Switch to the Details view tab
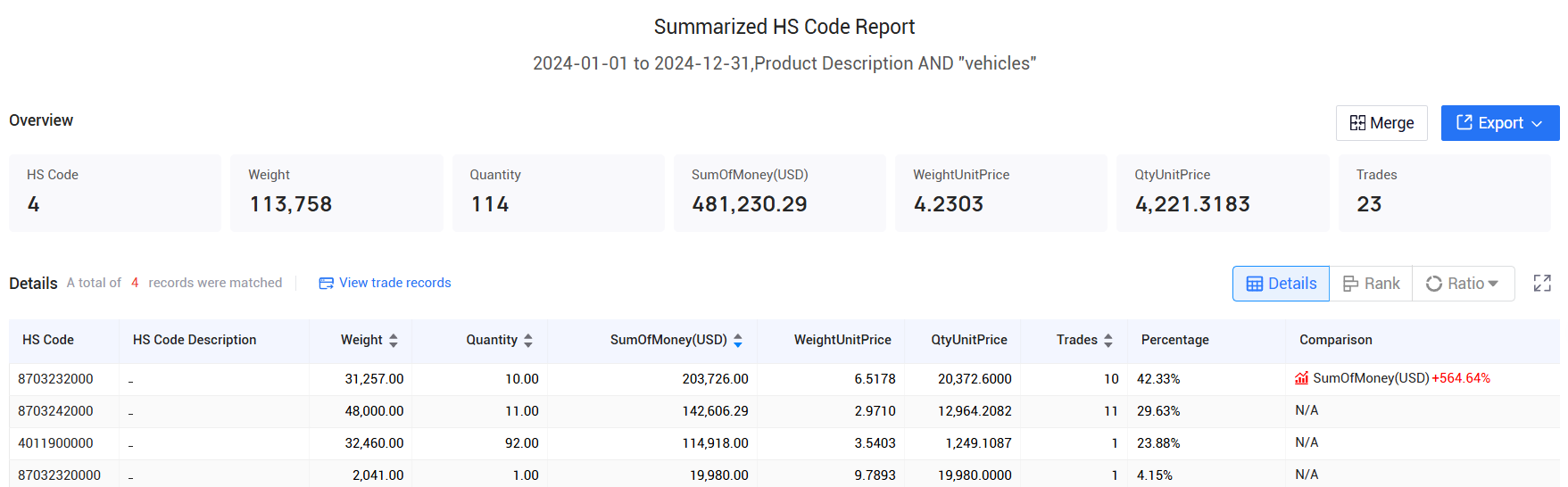 coord(1281,284)
